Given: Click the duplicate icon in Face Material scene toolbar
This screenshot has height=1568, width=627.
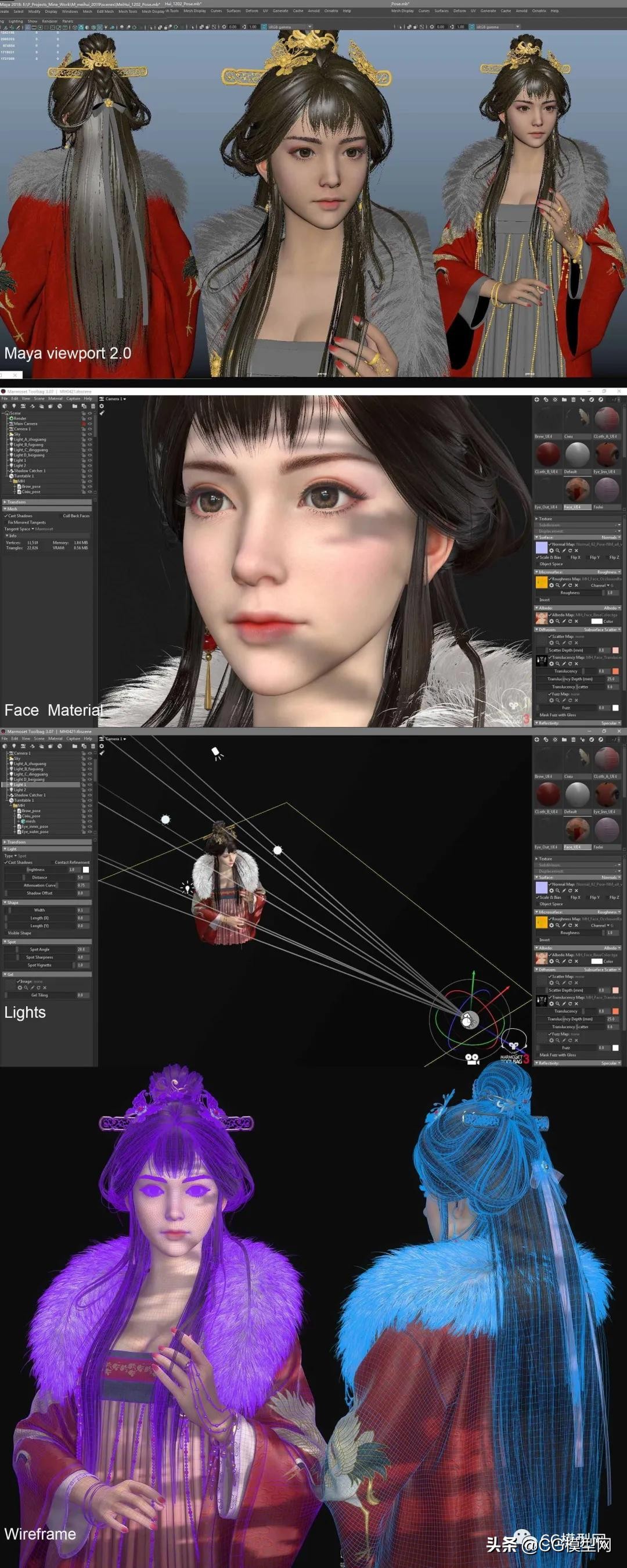Looking at the screenshot, I should click(84, 407).
